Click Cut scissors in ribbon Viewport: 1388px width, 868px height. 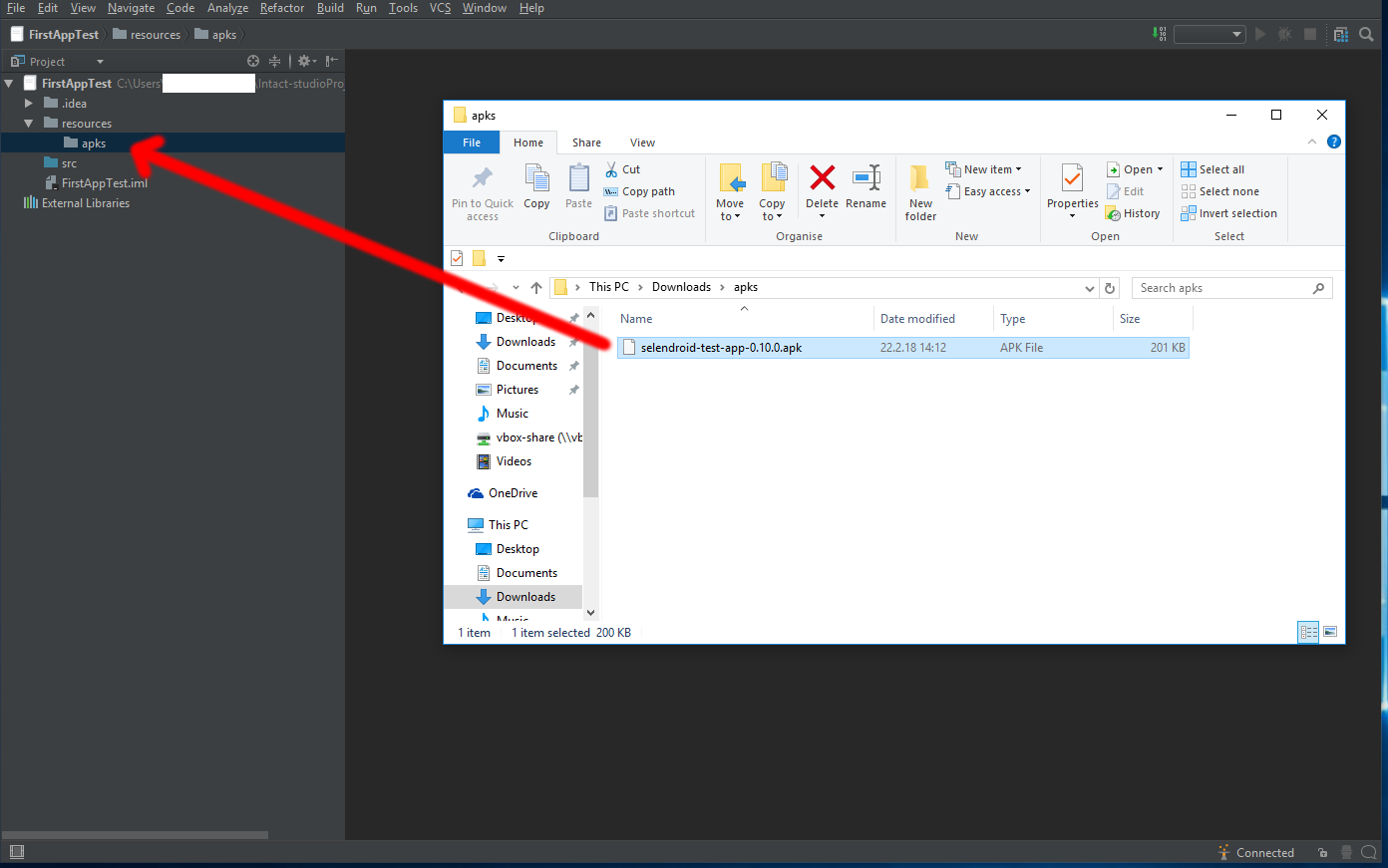pos(622,169)
